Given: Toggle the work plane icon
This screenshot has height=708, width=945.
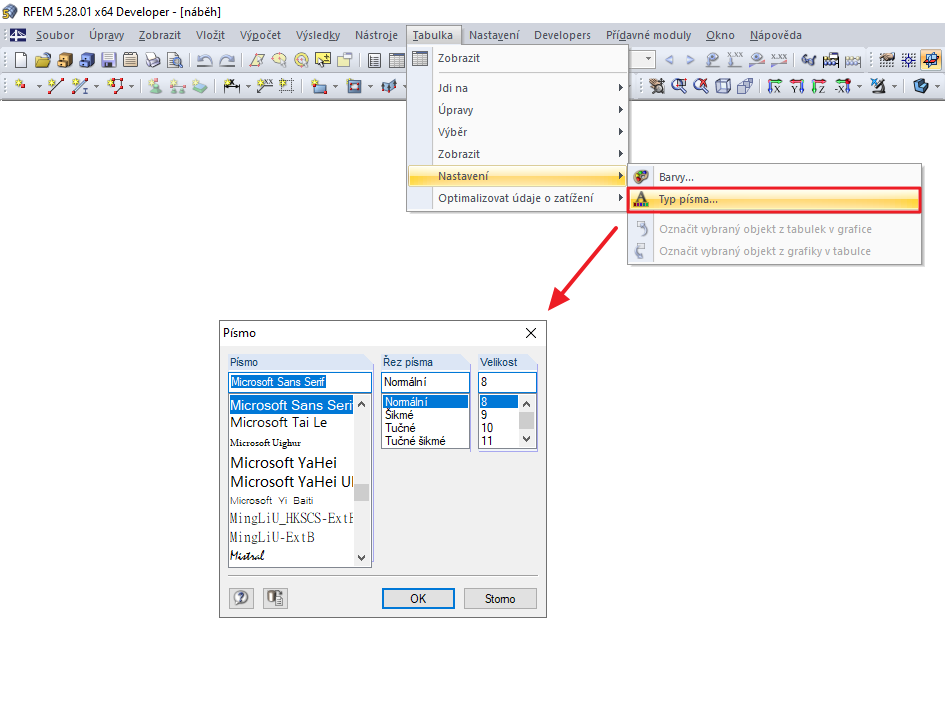Looking at the screenshot, I should (x=931, y=60).
